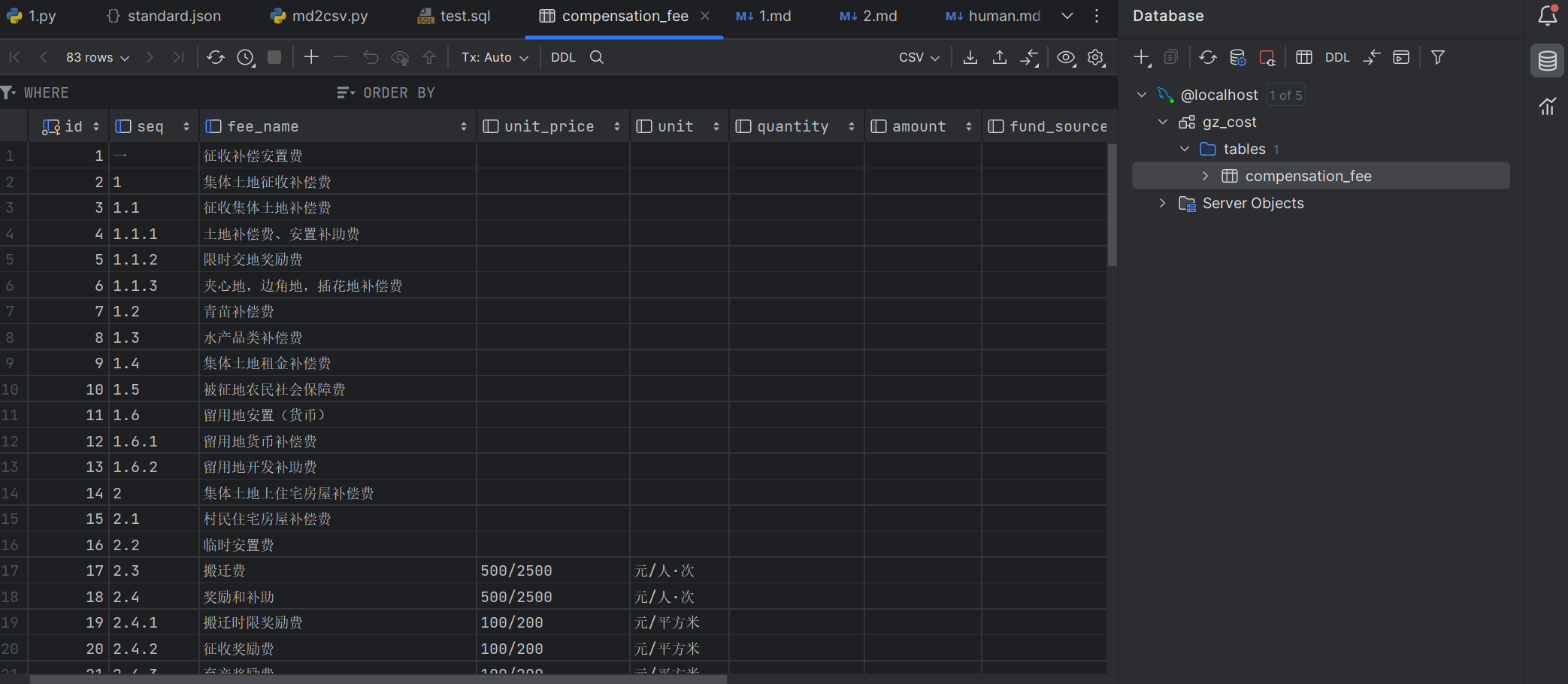Collapse the tables folder
This screenshot has height=684, width=1568.
tap(1185, 149)
